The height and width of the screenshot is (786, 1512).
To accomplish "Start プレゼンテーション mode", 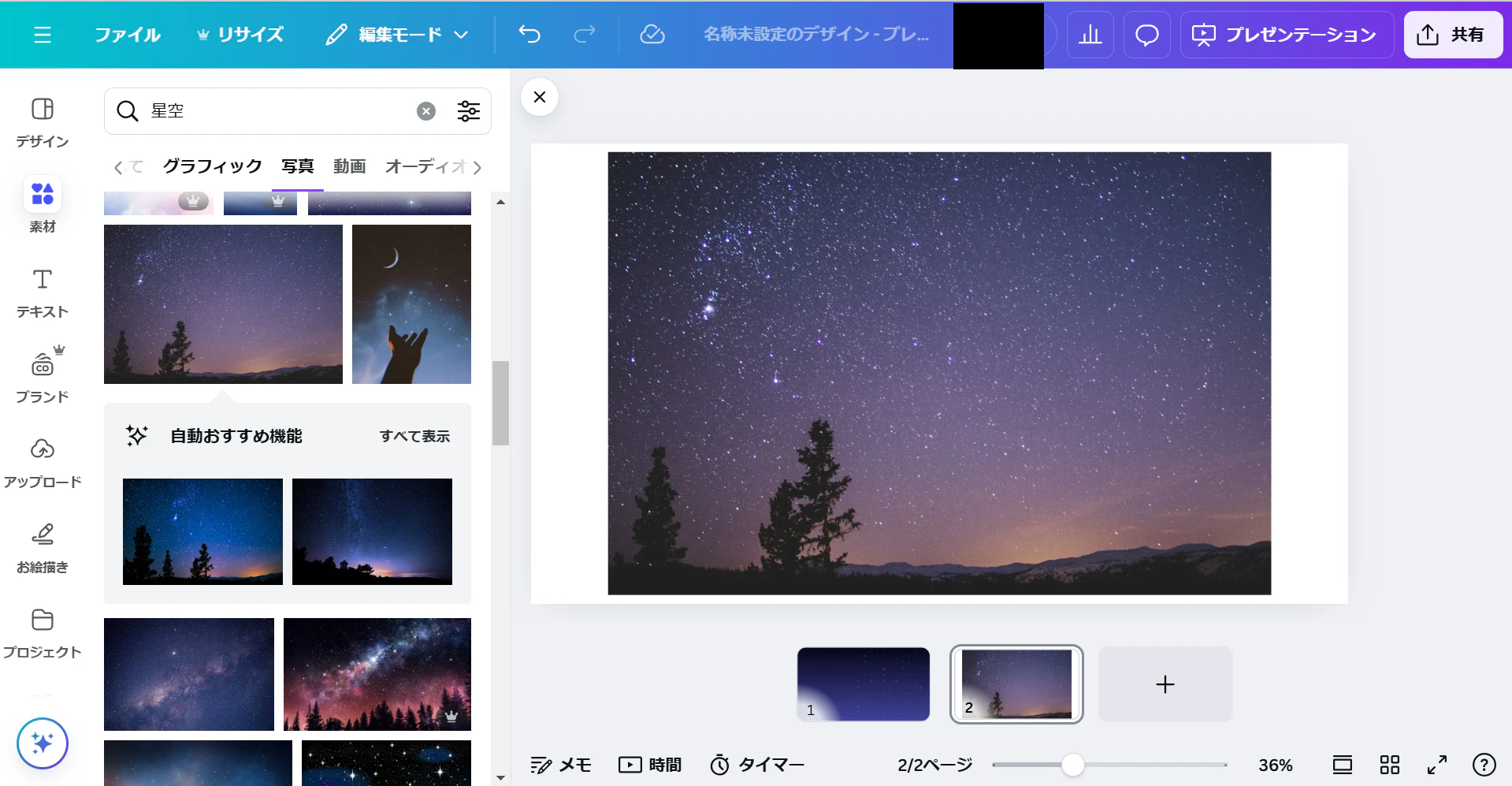I will coord(1287,35).
